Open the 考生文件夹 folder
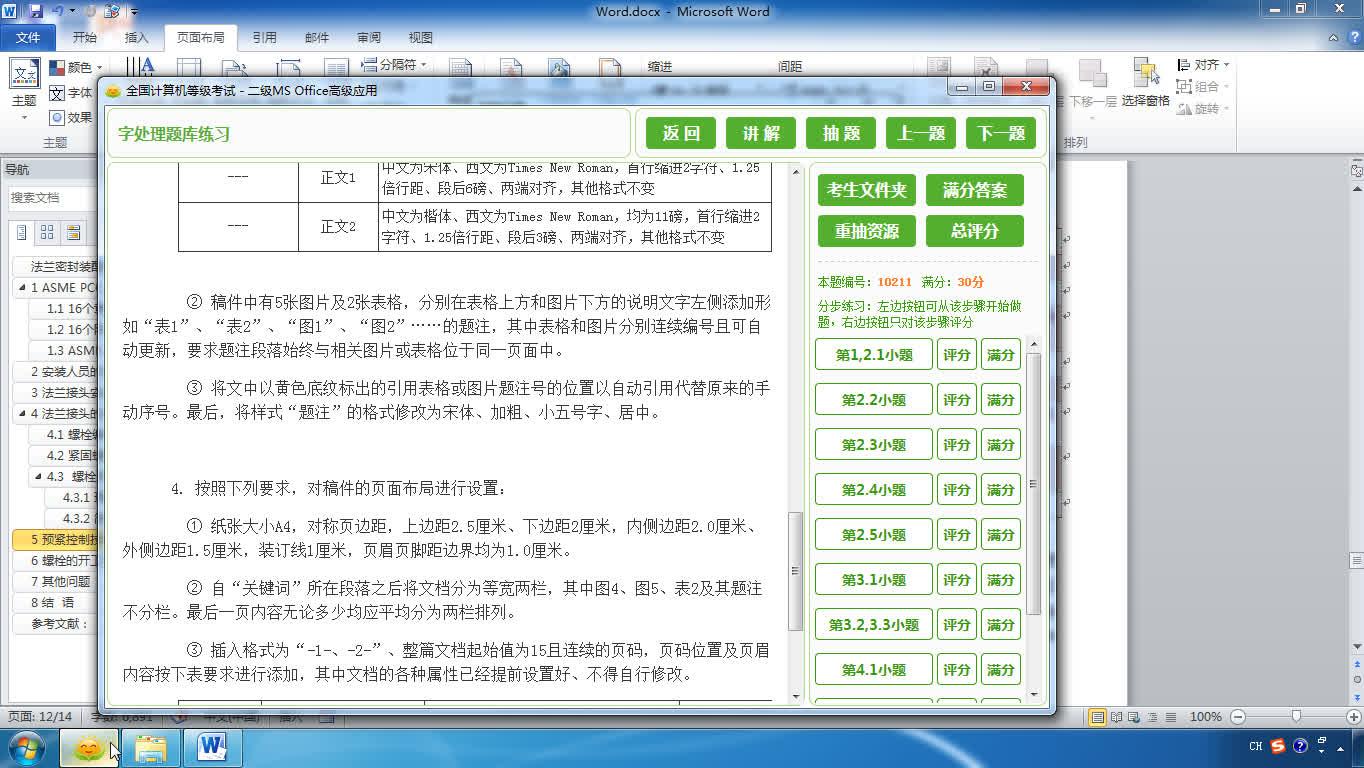Image resolution: width=1364 pixels, height=768 pixels. (867, 190)
